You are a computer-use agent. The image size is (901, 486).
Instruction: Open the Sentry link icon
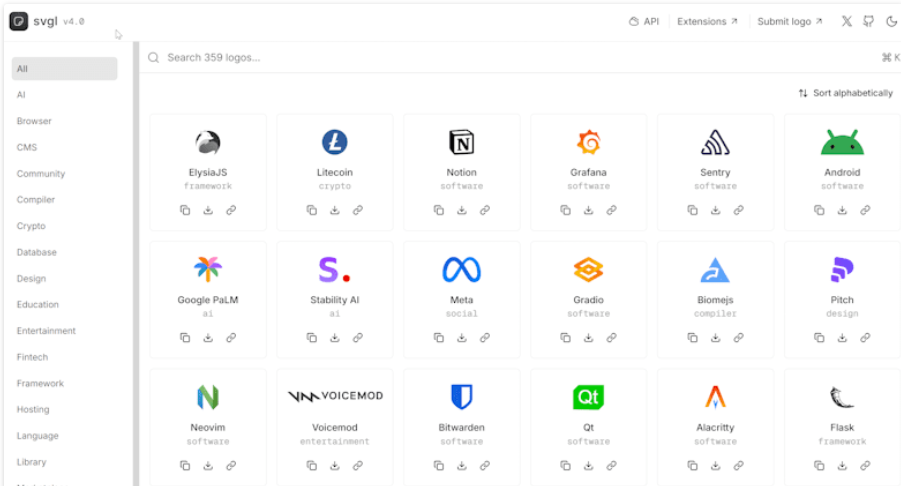coord(738,210)
